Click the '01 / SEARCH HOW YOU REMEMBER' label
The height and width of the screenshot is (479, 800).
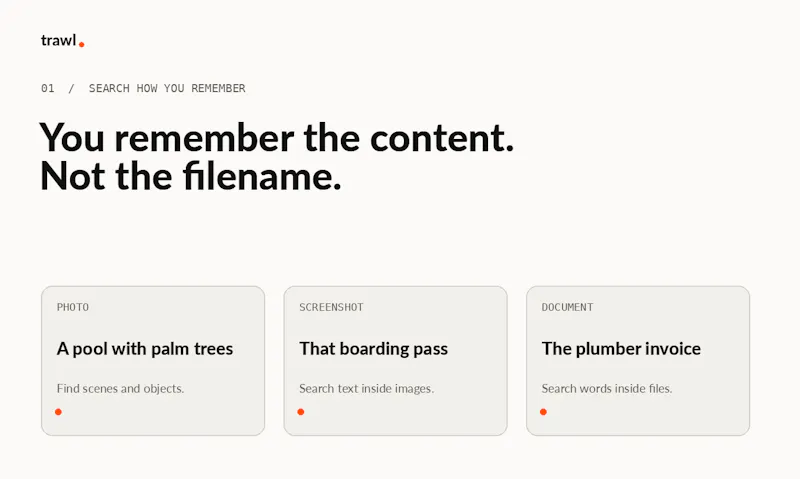coord(143,88)
